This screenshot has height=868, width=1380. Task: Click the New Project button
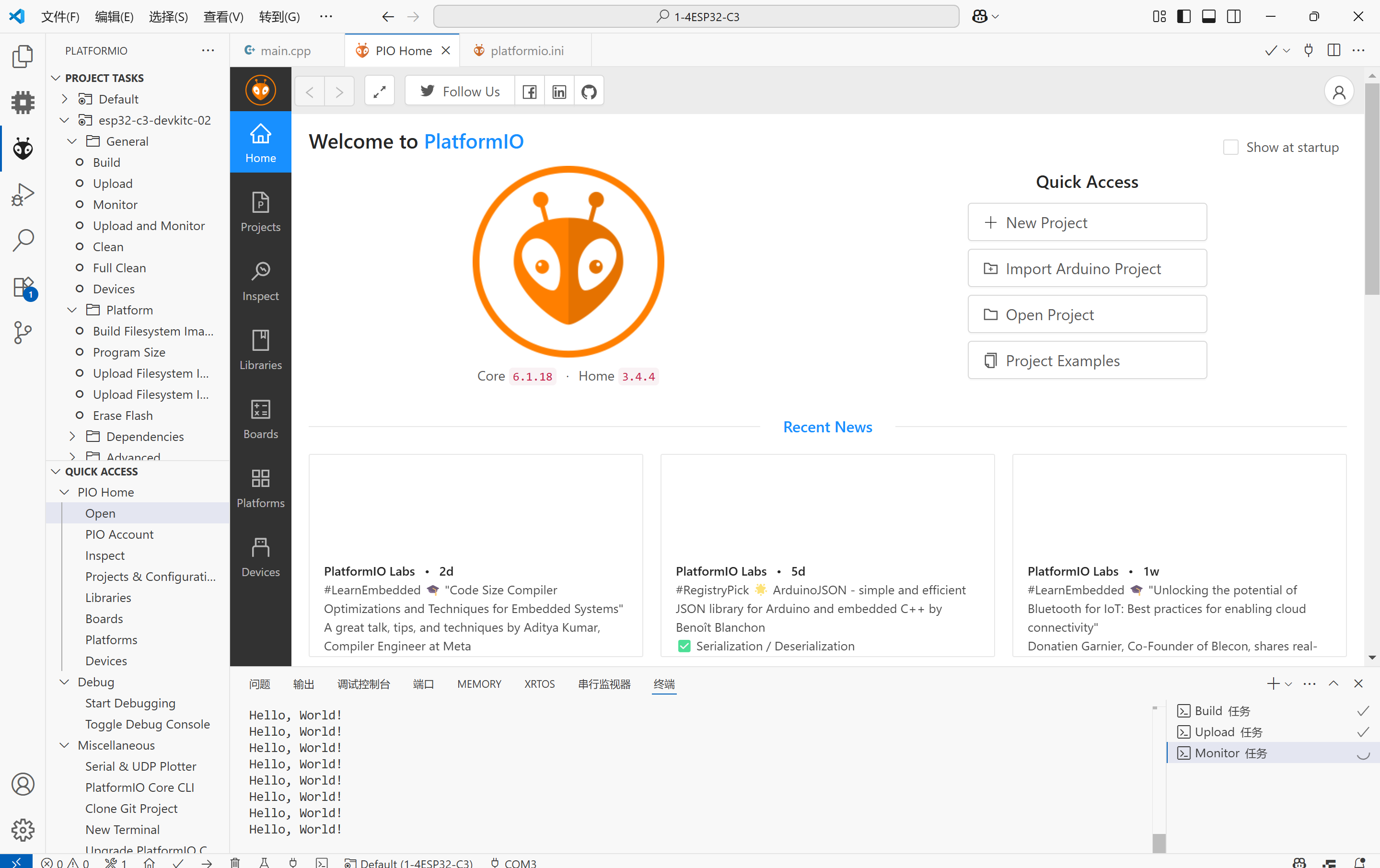click(x=1087, y=222)
